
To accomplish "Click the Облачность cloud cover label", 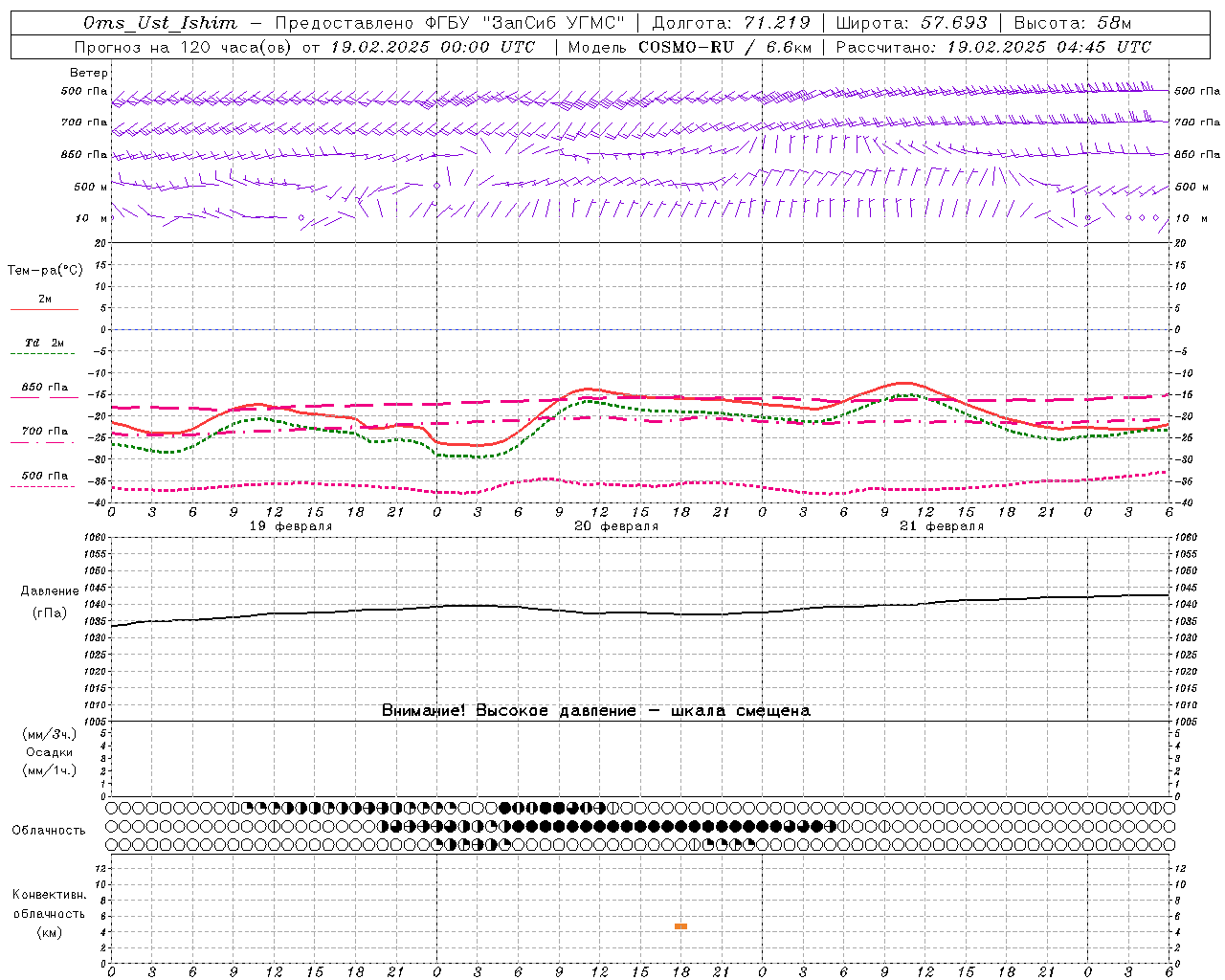I will 49,831.
